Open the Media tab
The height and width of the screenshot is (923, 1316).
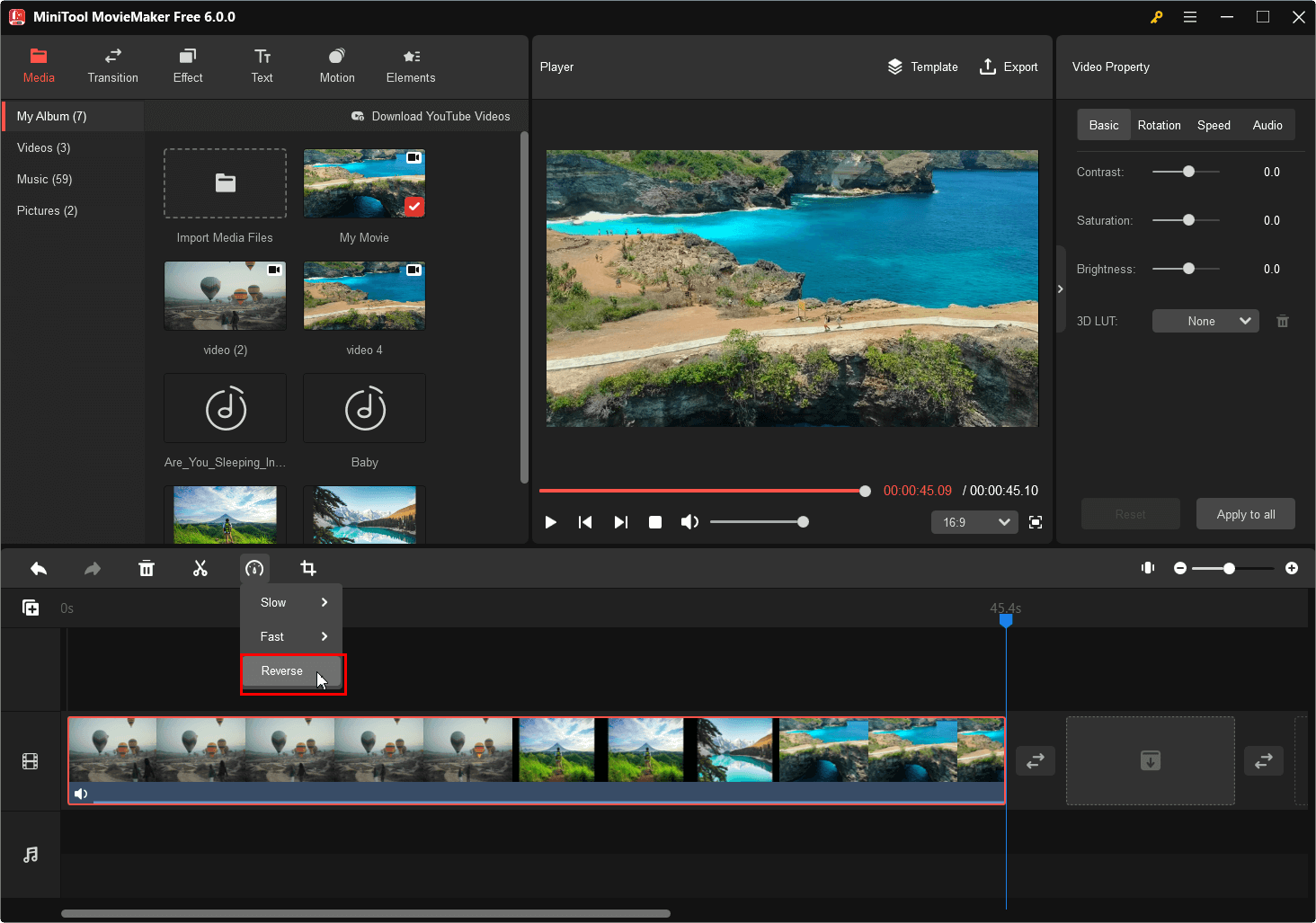click(39, 67)
